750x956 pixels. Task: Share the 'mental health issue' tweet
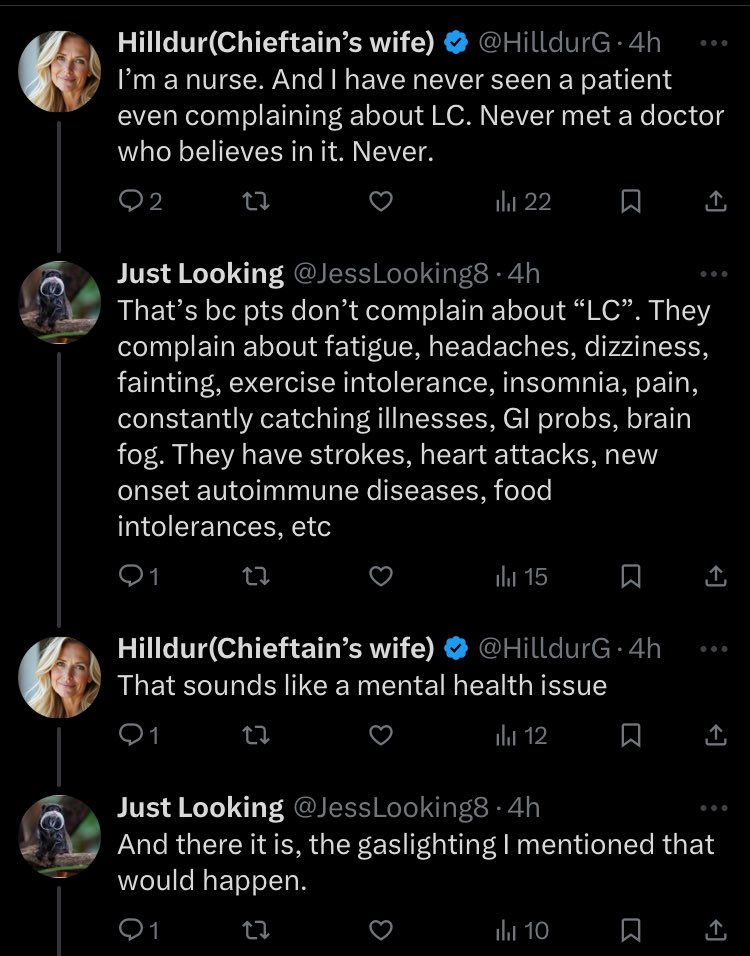716,735
